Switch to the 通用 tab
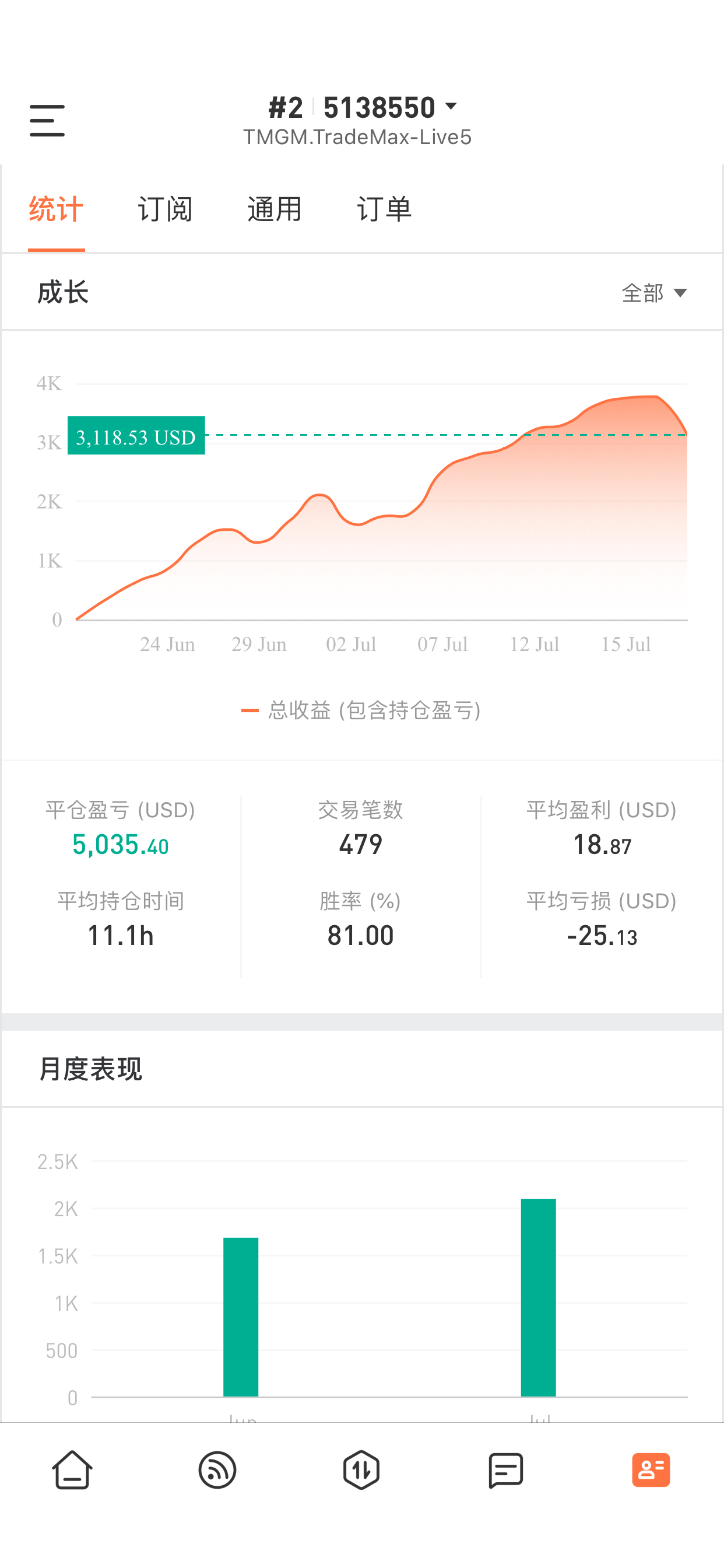The height and width of the screenshot is (1568, 724). tap(275, 209)
